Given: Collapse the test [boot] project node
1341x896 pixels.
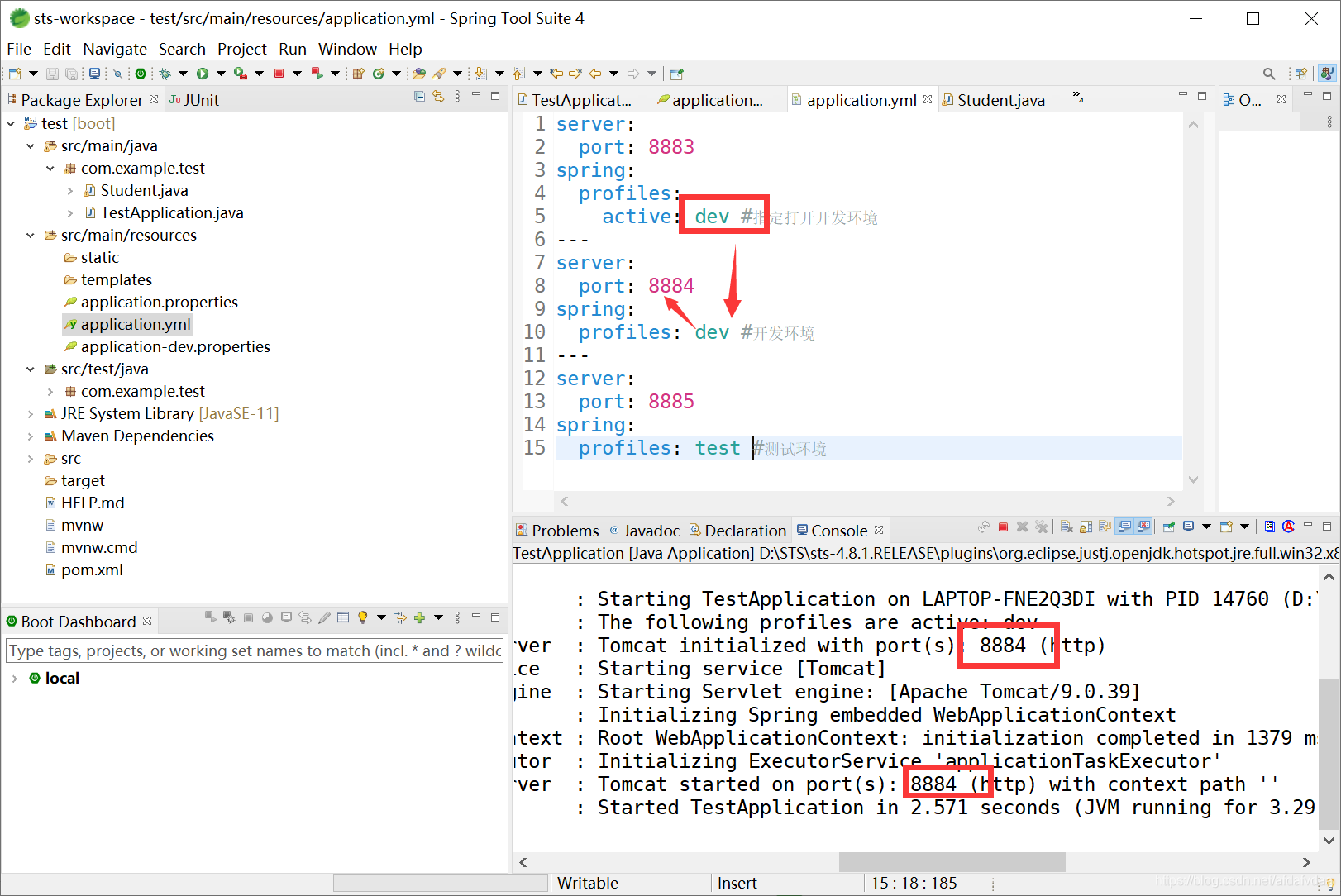Looking at the screenshot, I should pyautogui.click(x=11, y=123).
